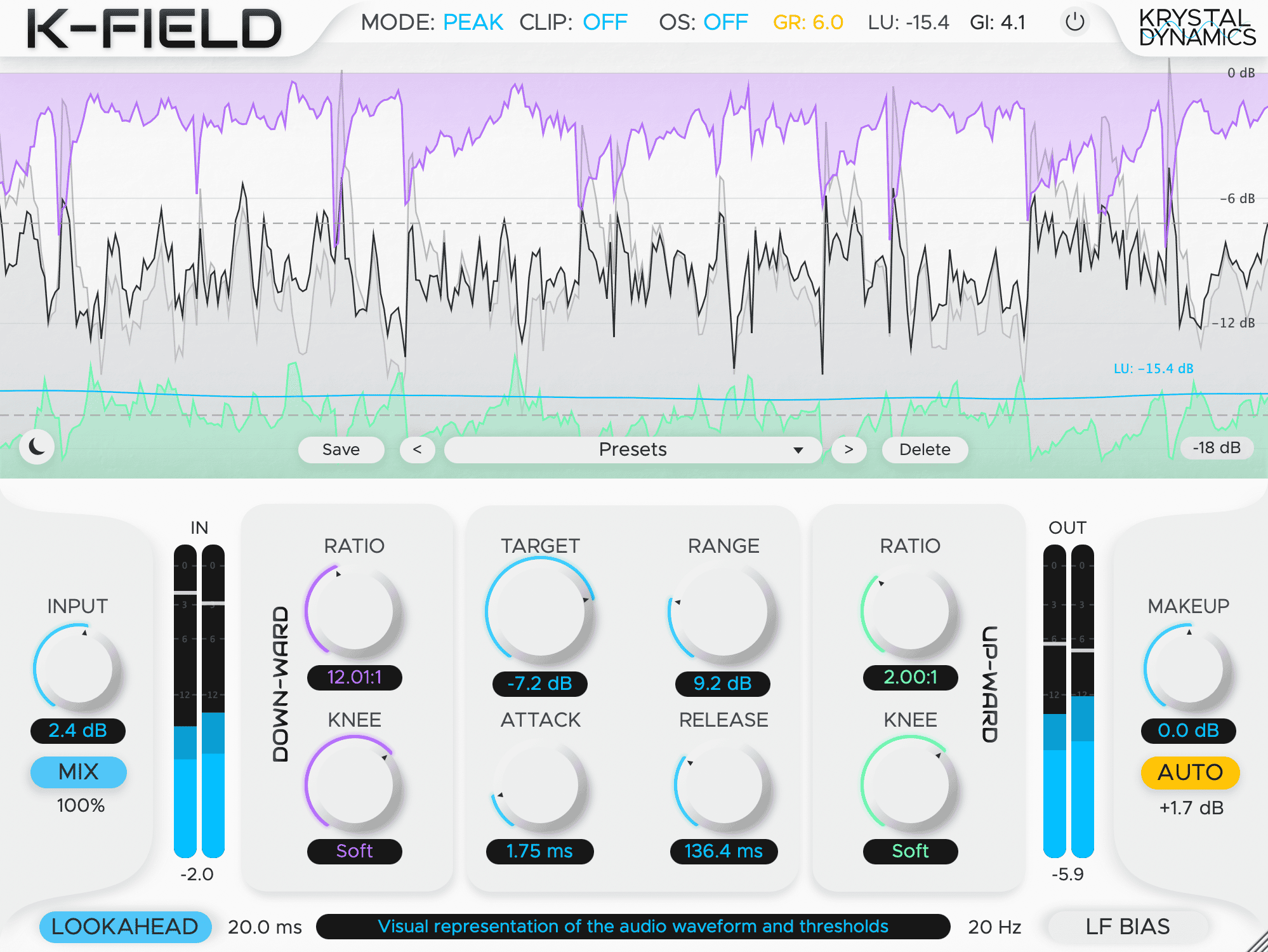Screen dimensions: 1268x952
Task: Toggle the LOOKAHEAD button
Action: (125, 927)
